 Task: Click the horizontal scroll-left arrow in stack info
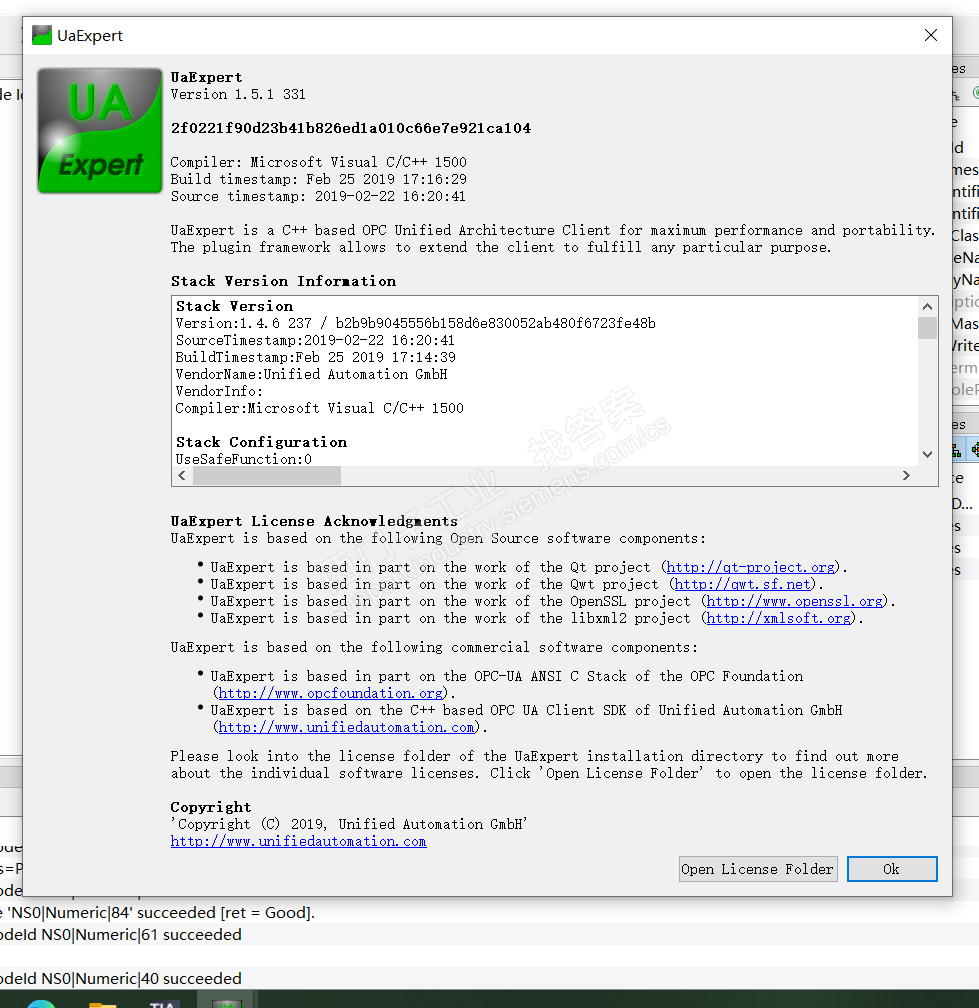(x=182, y=475)
